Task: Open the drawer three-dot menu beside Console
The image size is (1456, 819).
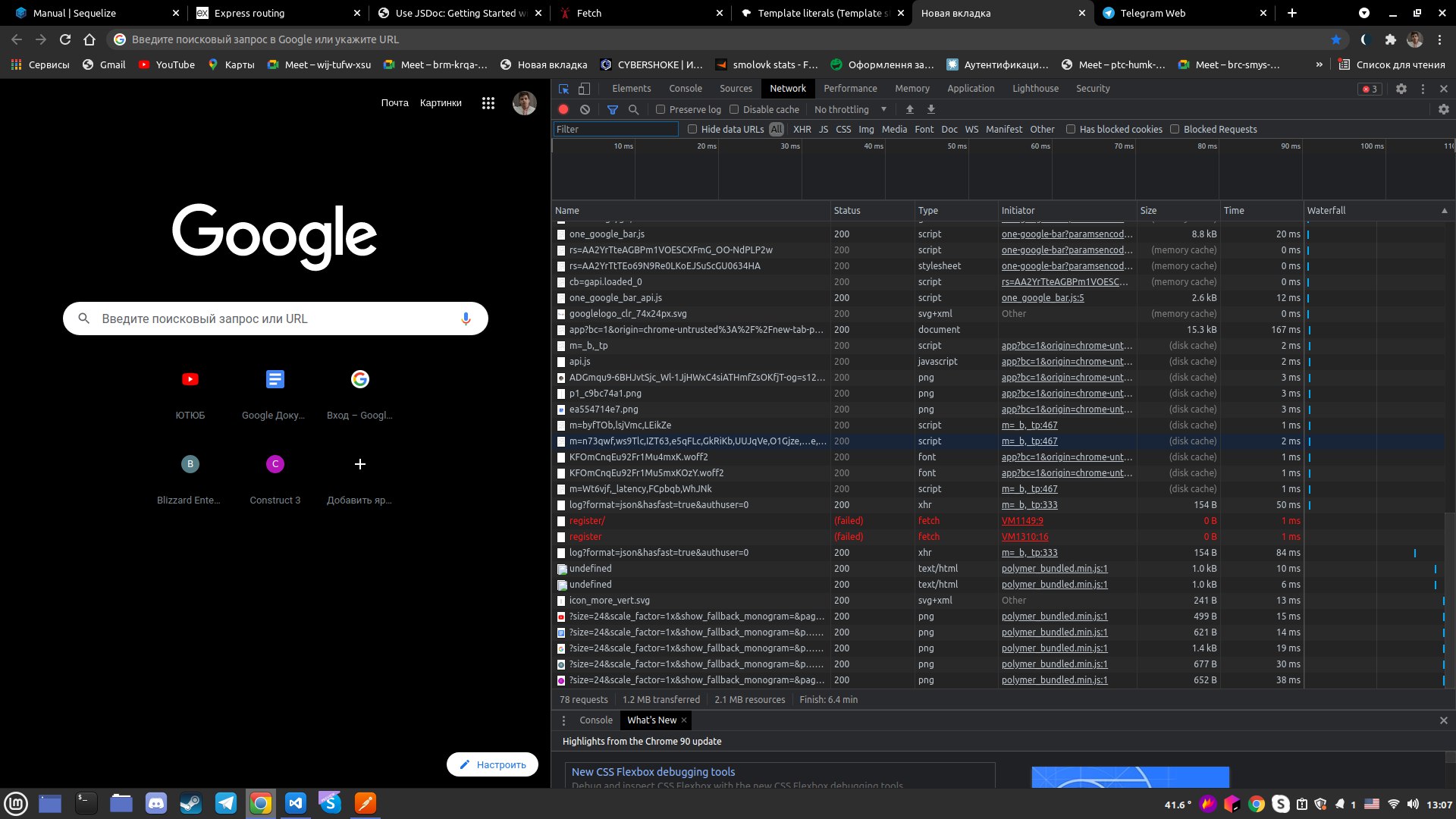Action: 563,720
